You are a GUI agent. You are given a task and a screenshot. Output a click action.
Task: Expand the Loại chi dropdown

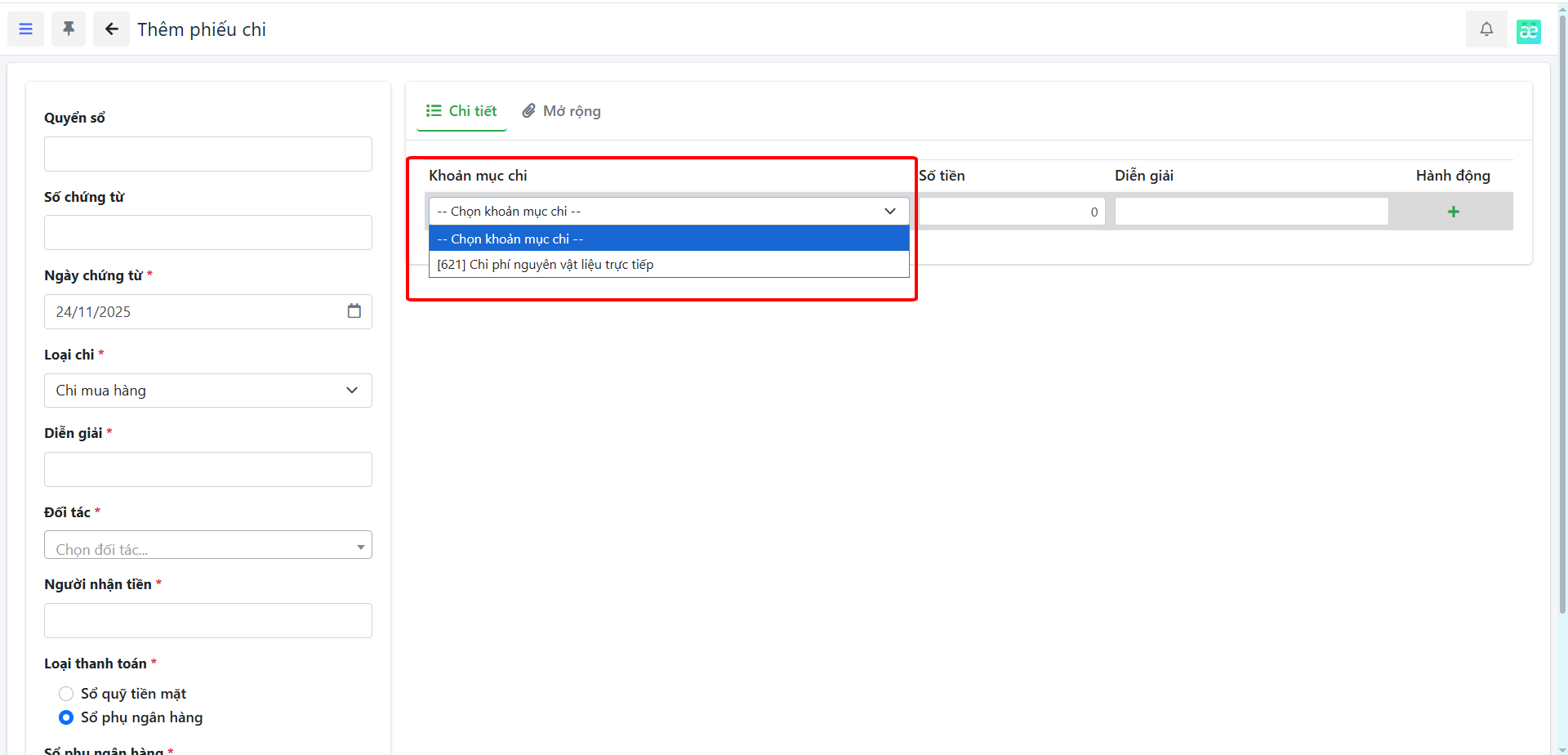click(207, 391)
